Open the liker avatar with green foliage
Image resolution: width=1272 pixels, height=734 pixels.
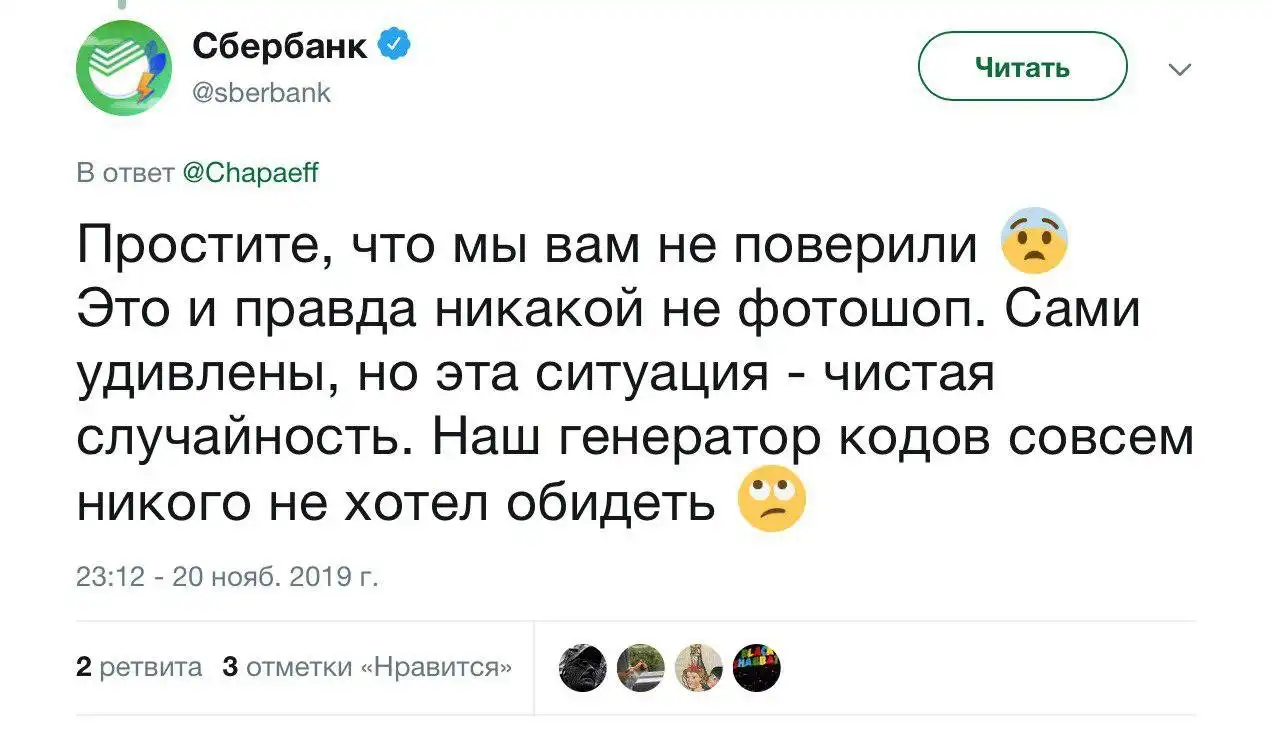pos(640,667)
